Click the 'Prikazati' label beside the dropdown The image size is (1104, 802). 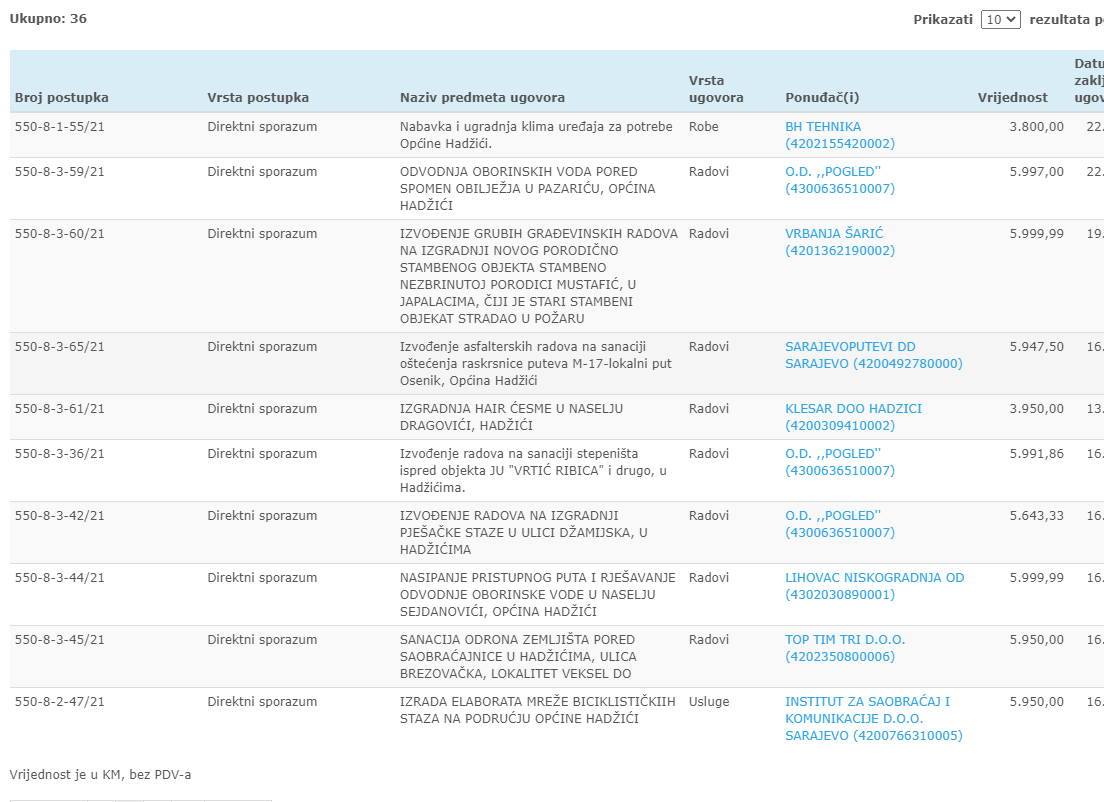pyautogui.click(x=943, y=20)
